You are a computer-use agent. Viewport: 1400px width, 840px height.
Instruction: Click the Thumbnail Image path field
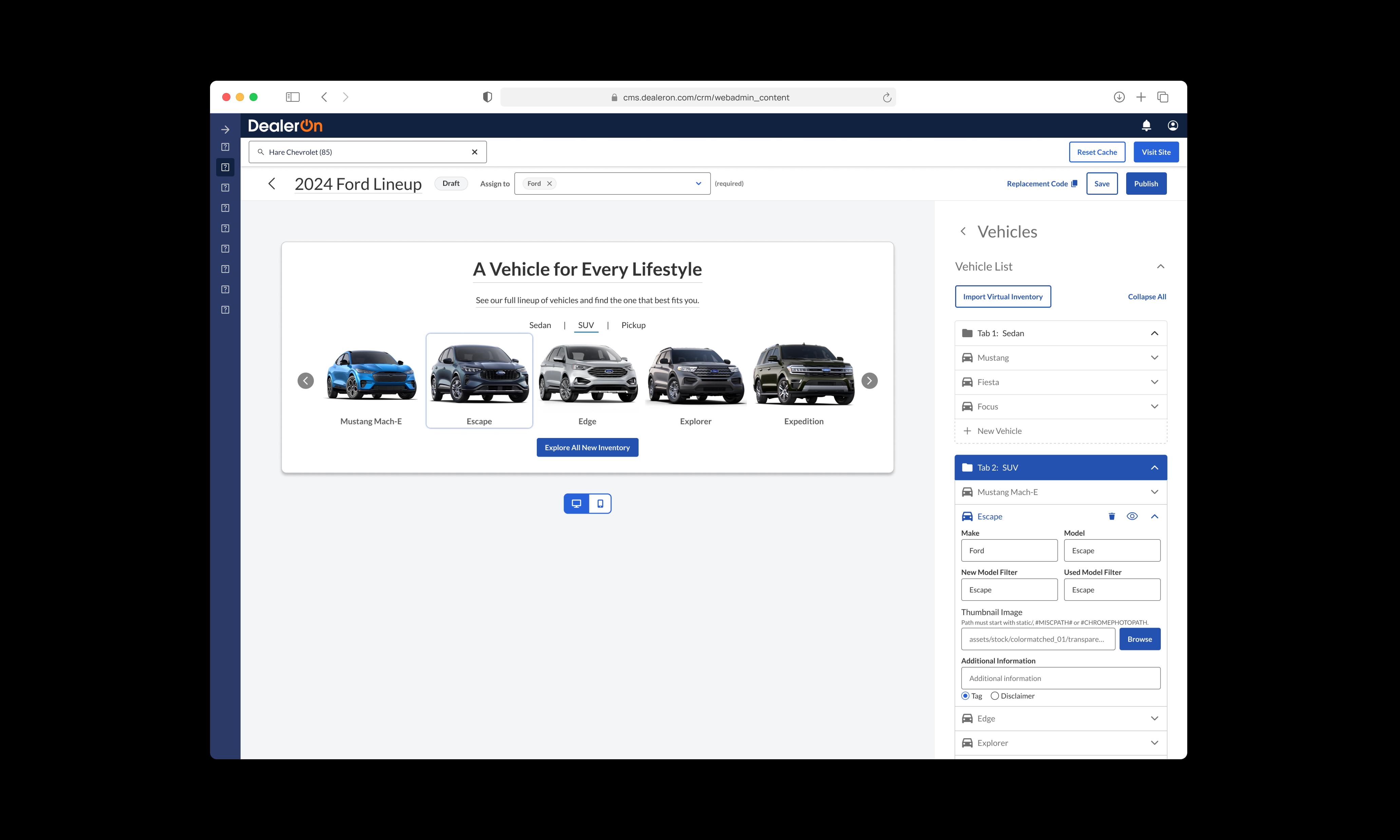1038,639
